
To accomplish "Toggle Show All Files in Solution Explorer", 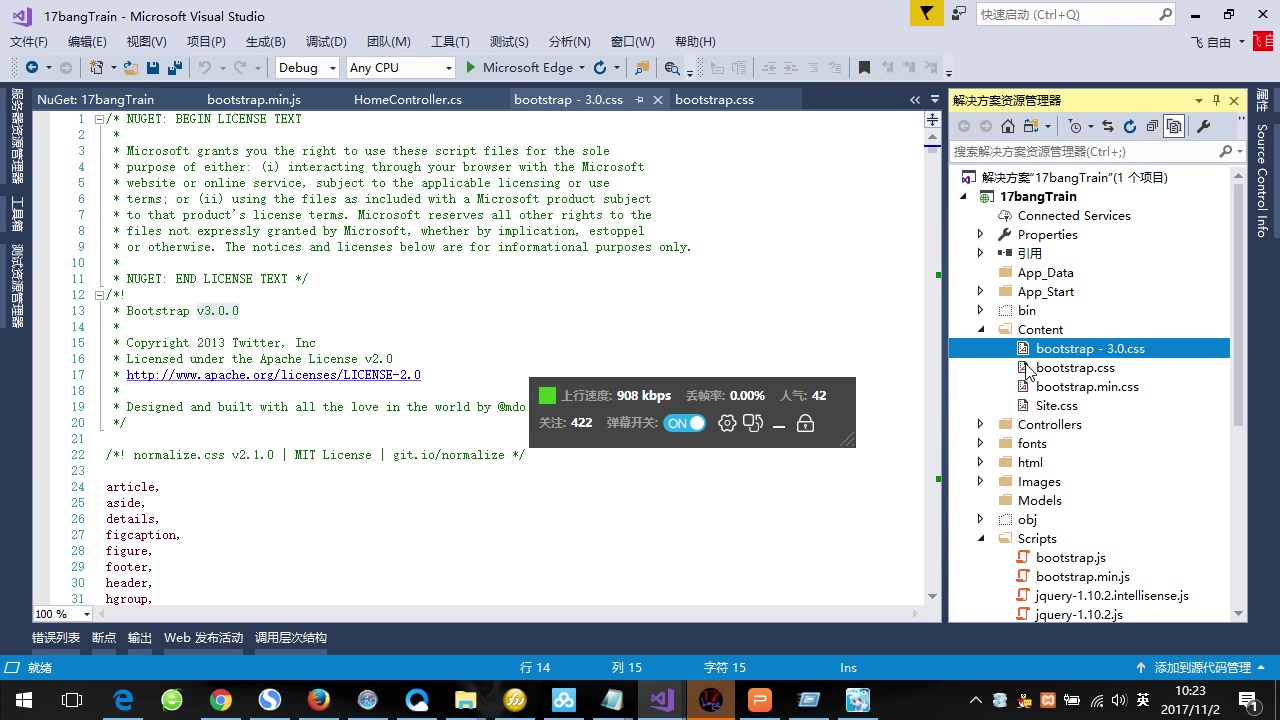I will pos(1174,126).
